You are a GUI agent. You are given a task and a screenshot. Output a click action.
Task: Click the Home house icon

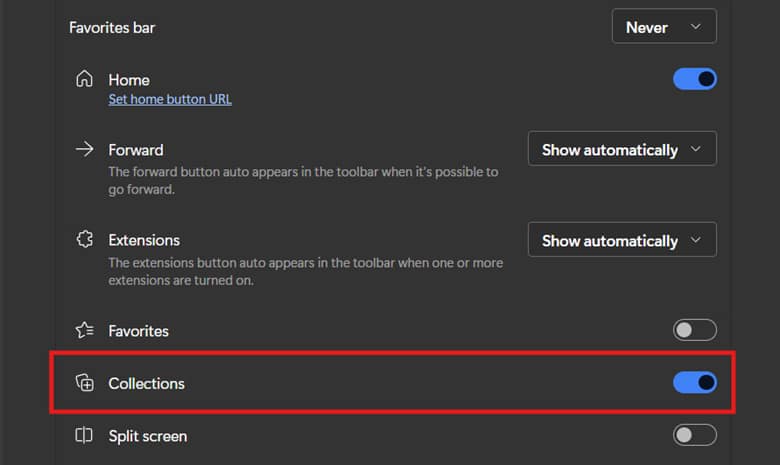click(84, 79)
